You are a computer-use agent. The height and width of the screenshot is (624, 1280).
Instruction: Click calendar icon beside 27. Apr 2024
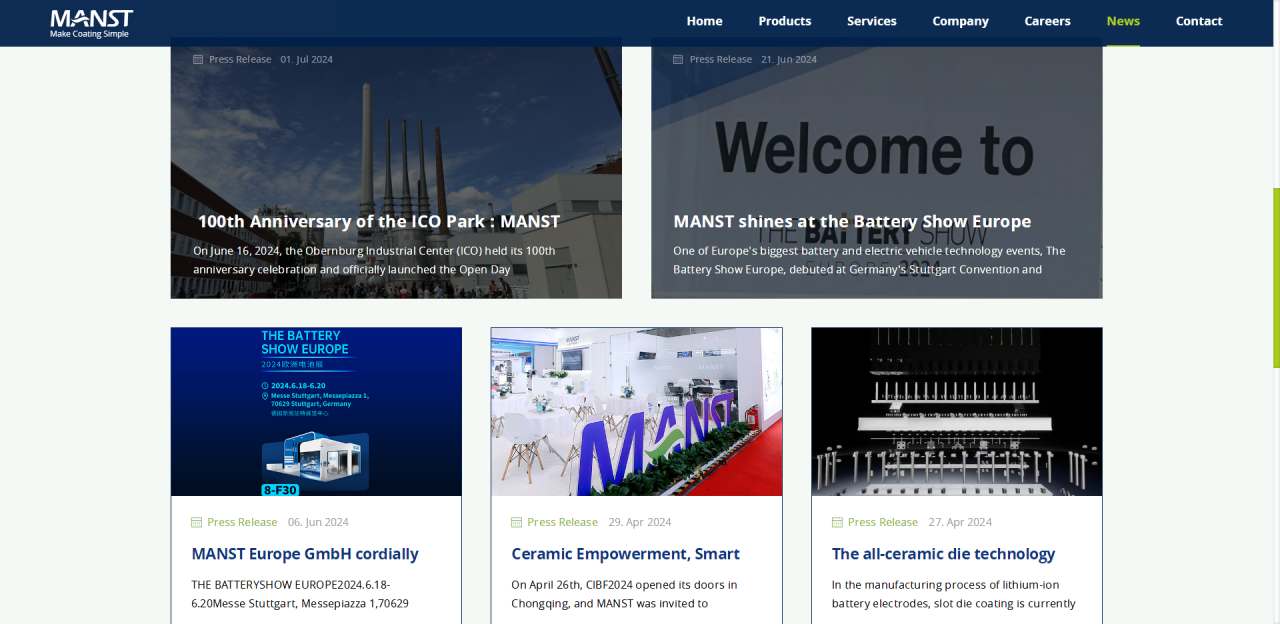(x=837, y=522)
